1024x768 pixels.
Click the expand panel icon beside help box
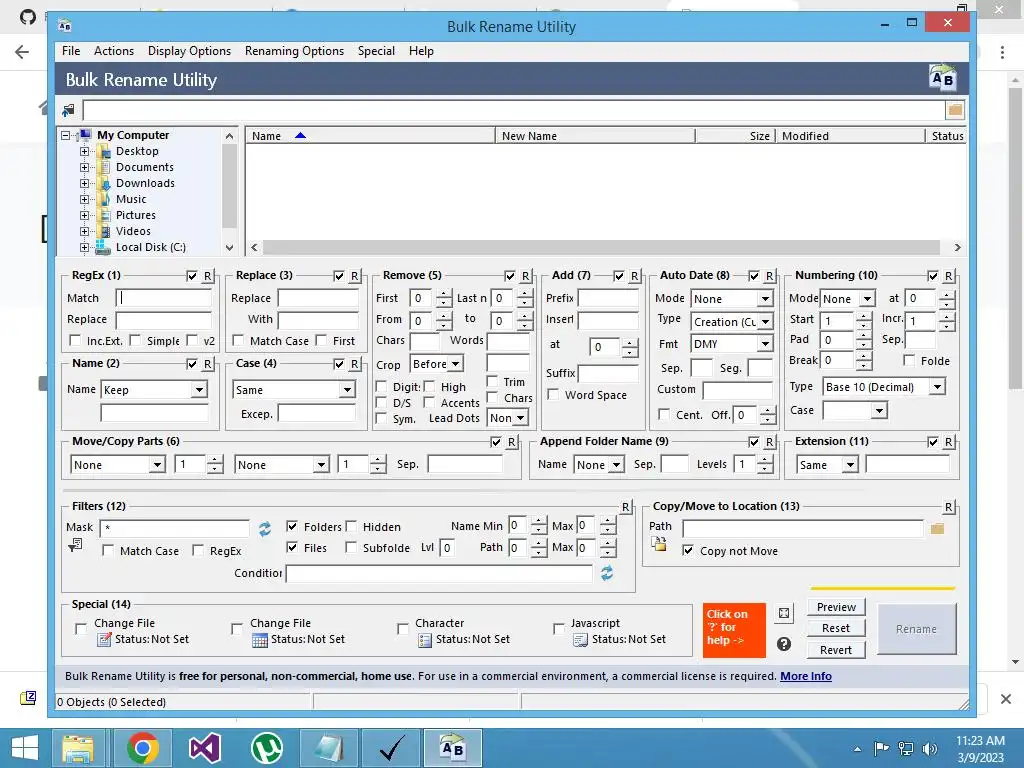(784, 613)
